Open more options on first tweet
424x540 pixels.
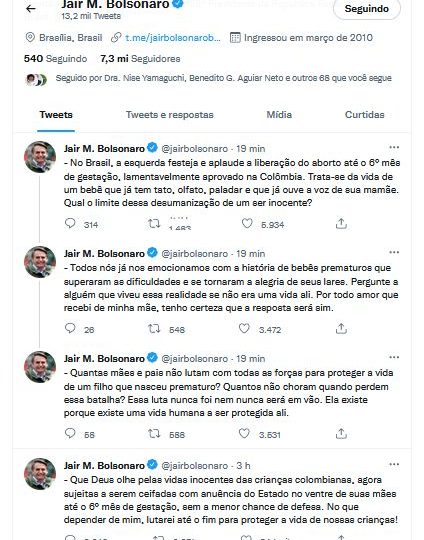click(x=394, y=147)
